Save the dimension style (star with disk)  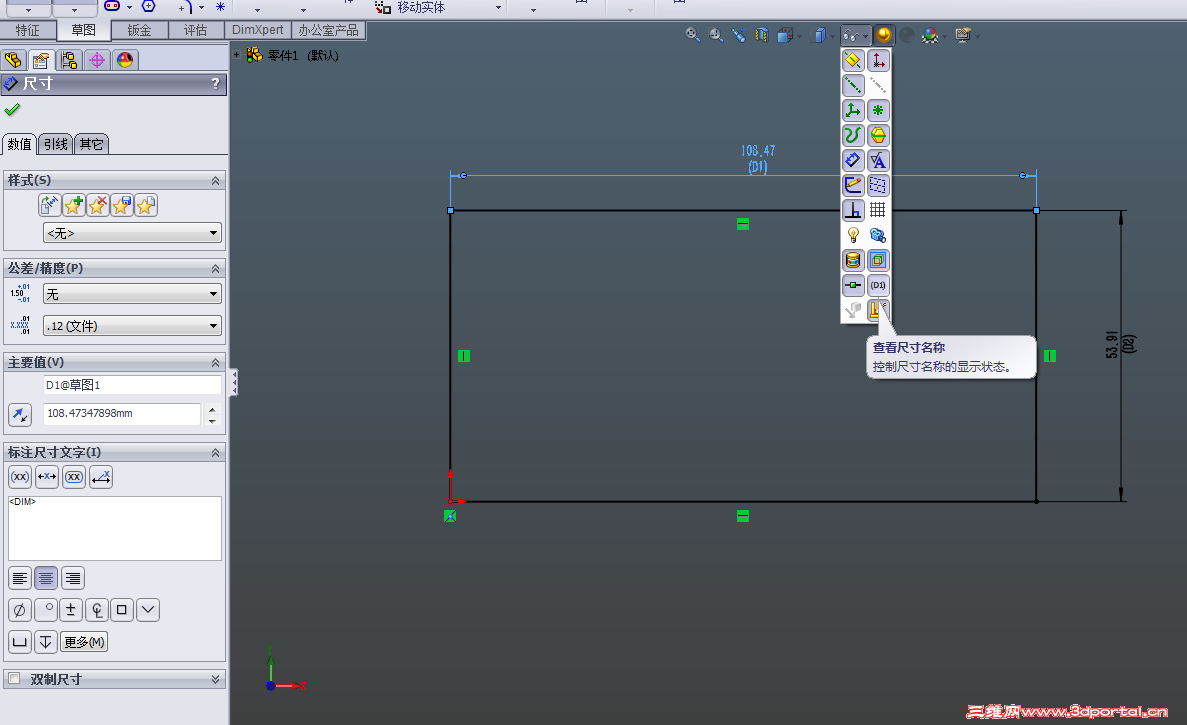122,205
